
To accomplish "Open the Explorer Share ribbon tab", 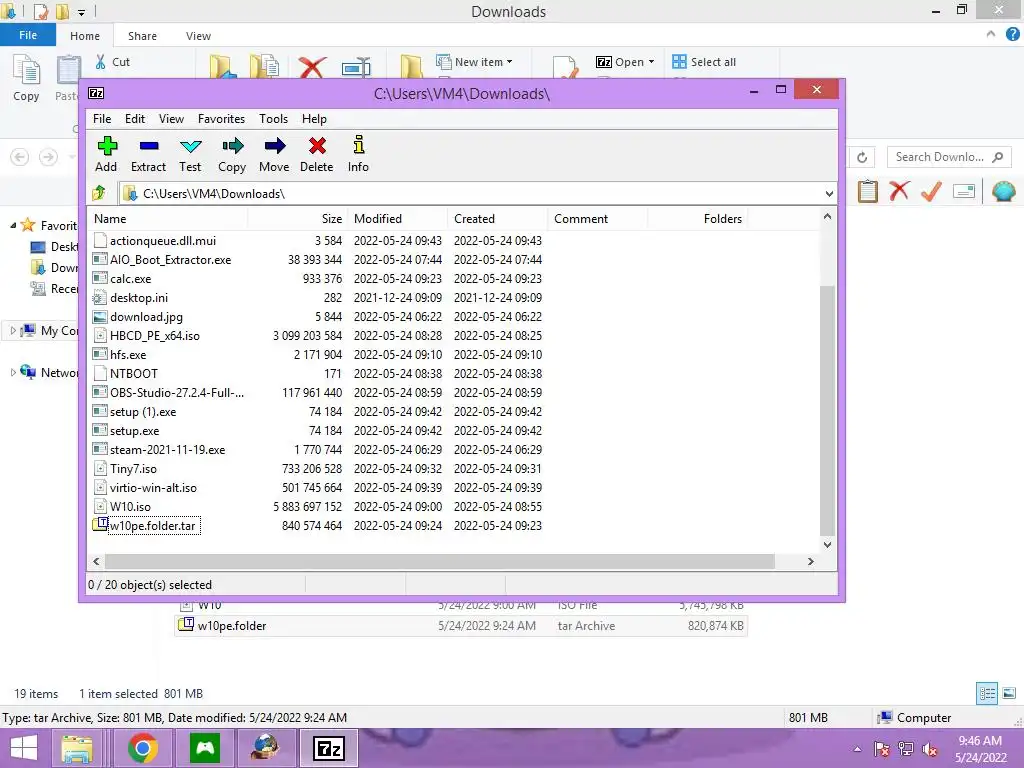I will click(x=142, y=36).
